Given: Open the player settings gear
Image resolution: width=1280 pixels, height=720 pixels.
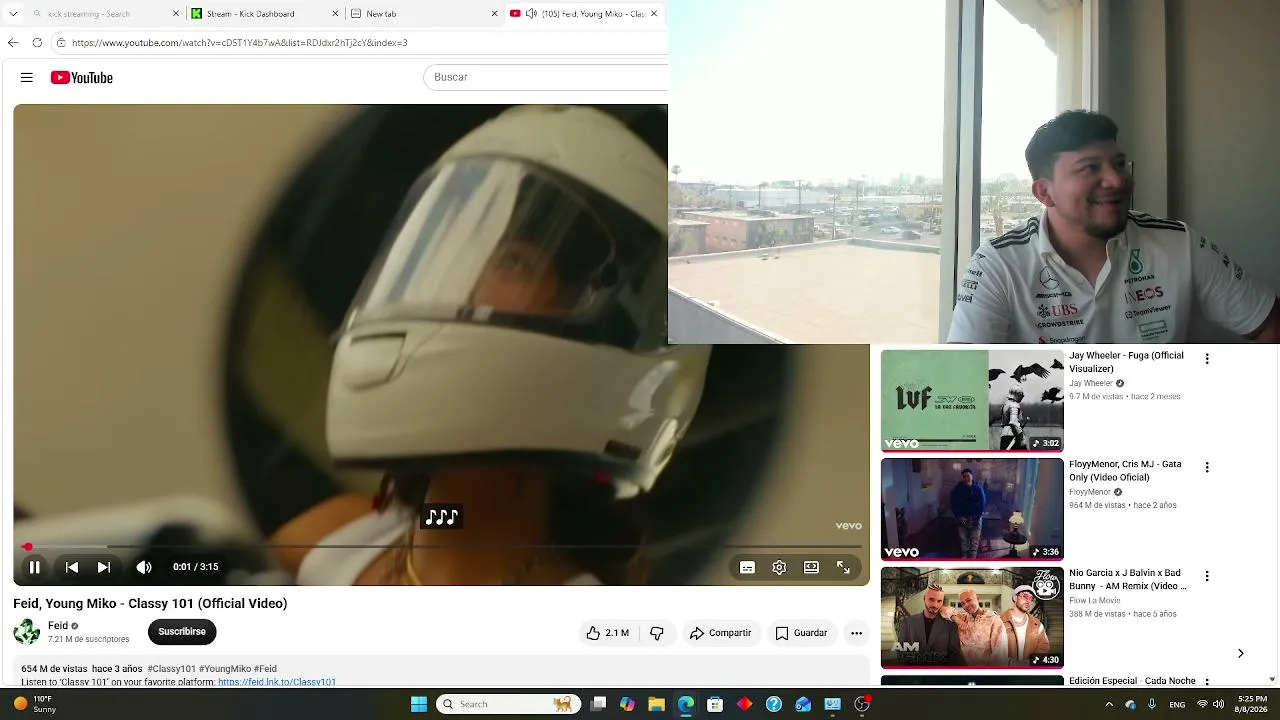Looking at the screenshot, I should [779, 567].
